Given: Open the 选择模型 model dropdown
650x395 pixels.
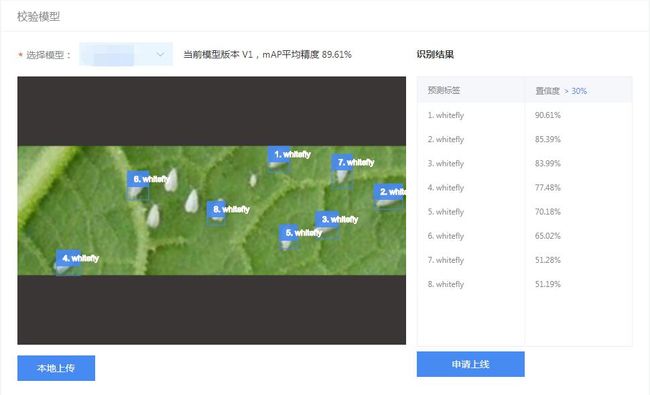Looking at the screenshot, I should [126, 54].
